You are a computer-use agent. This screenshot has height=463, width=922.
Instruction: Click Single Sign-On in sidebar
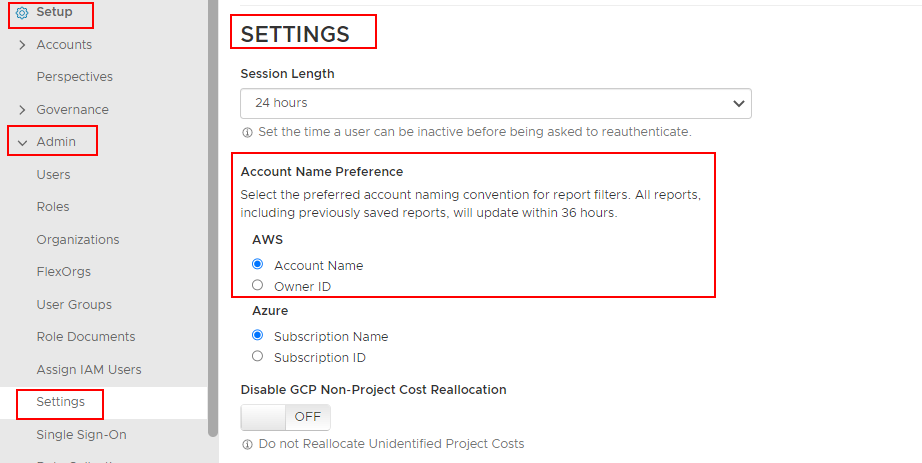click(81, 435)
